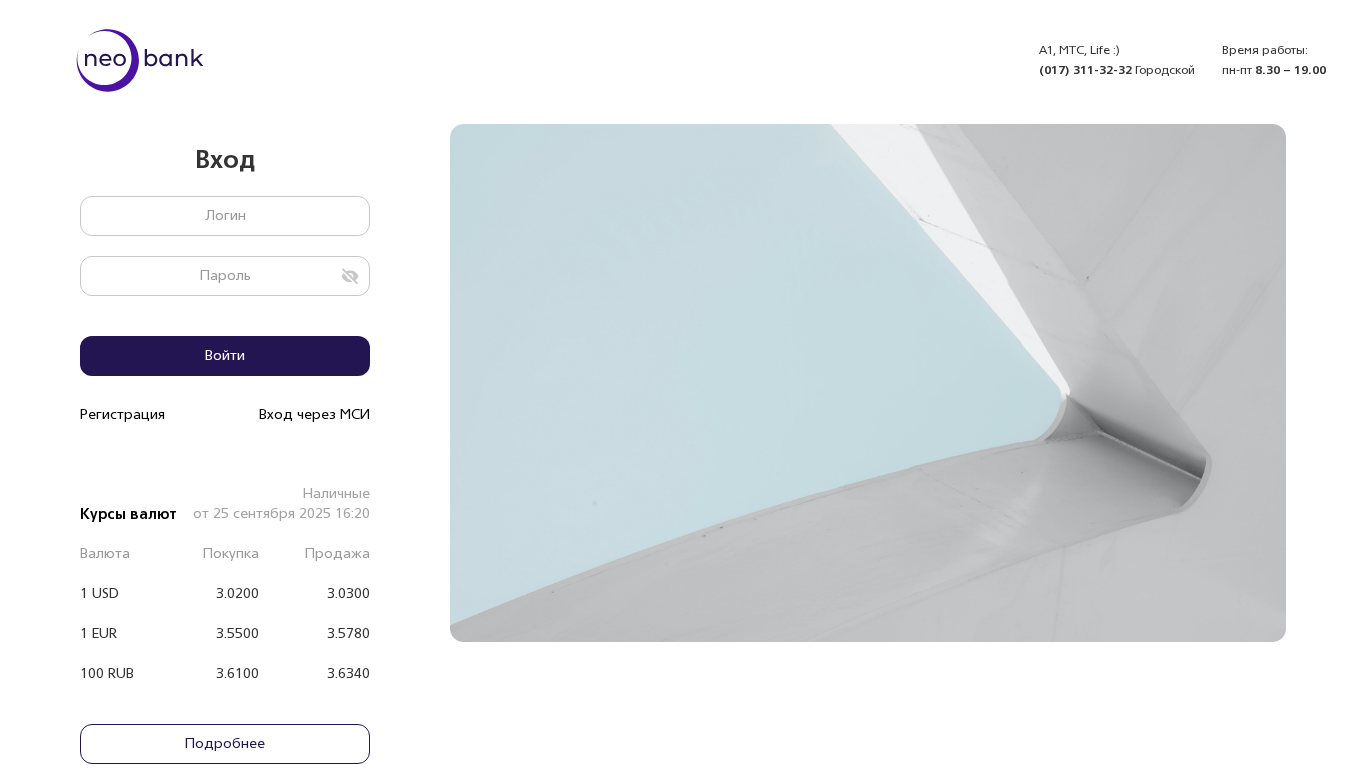
Task: Click phone number (017) 311-32-32
Action: pyautogui.click(x=1086, y=70)
